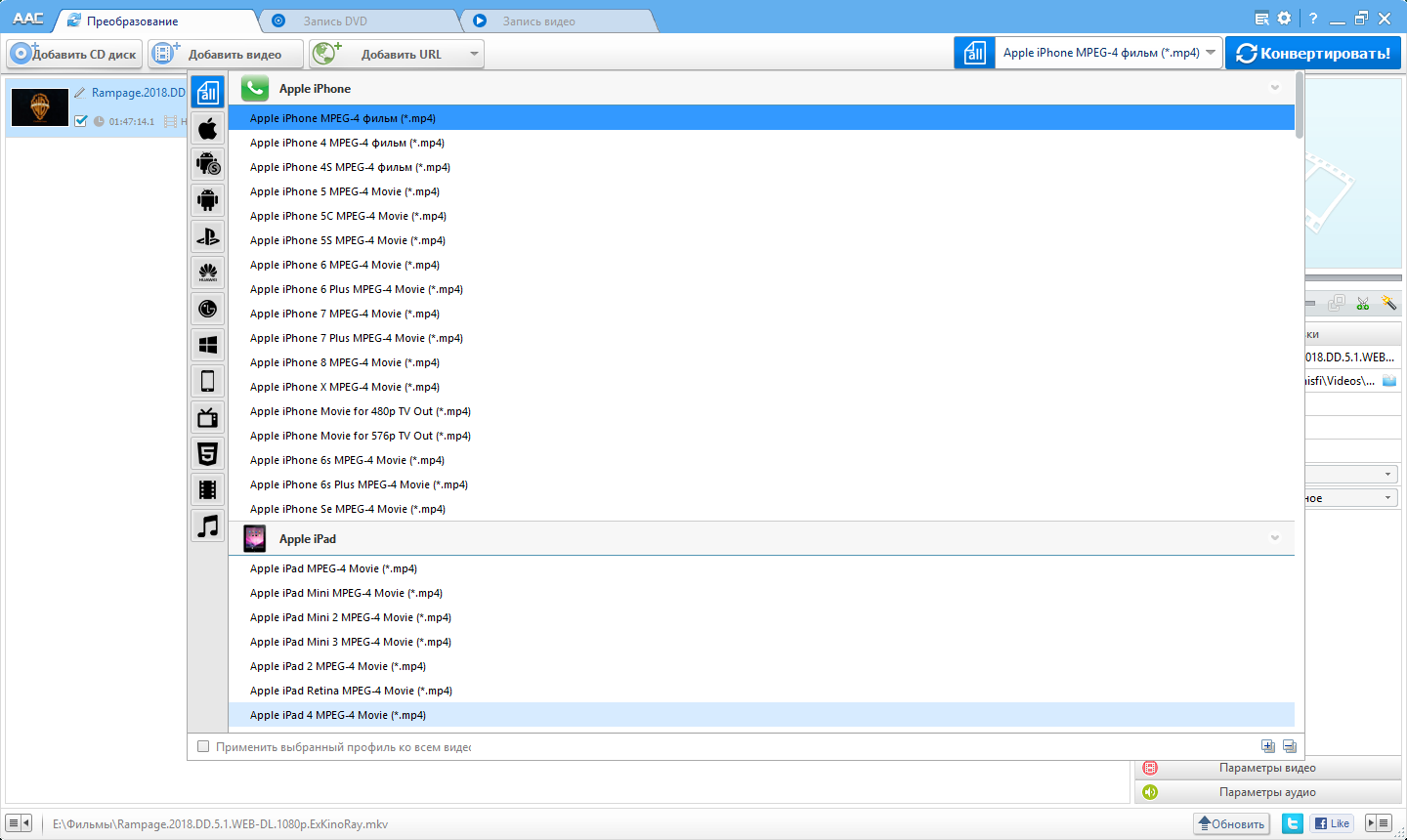This screenshot has width=1407, height=840.
Task: Select Apple iPhone 6 Plus MPEG-4 Movie
Action: [761, 289]
